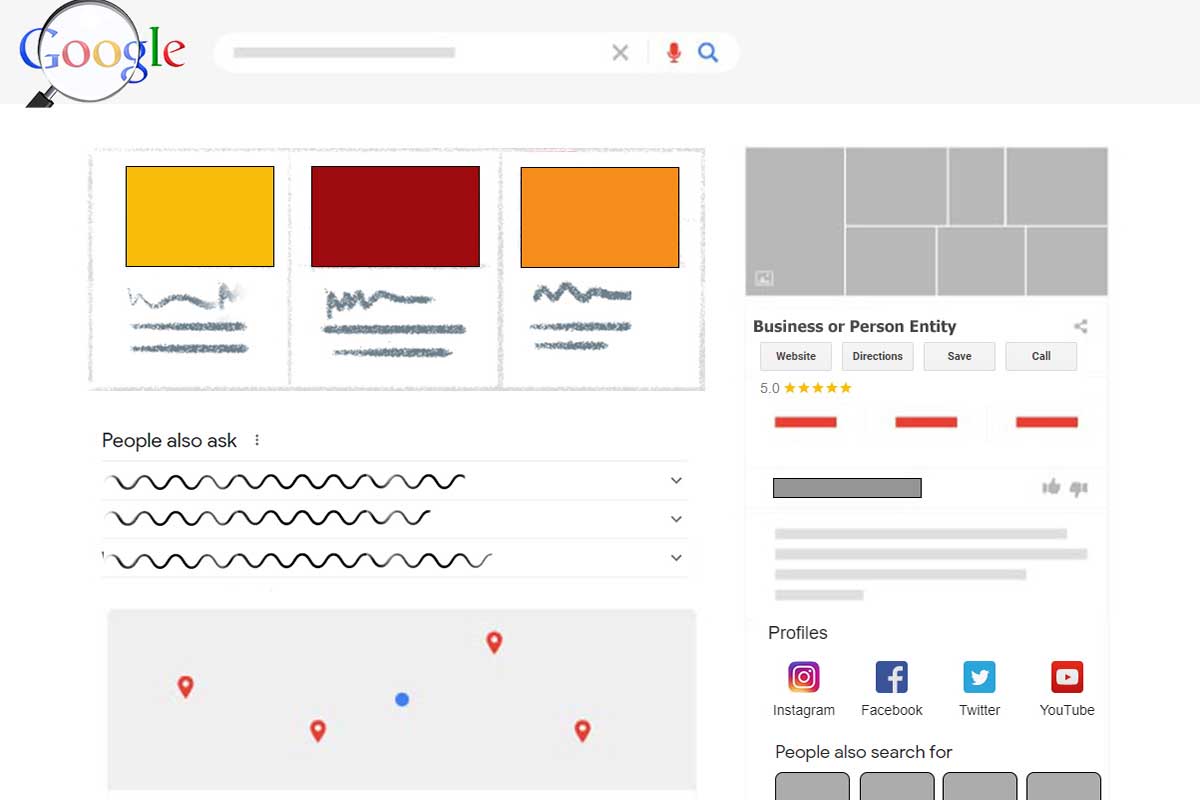Expand the third People also ask question
1200x800 pixels.
coord(395,558)
